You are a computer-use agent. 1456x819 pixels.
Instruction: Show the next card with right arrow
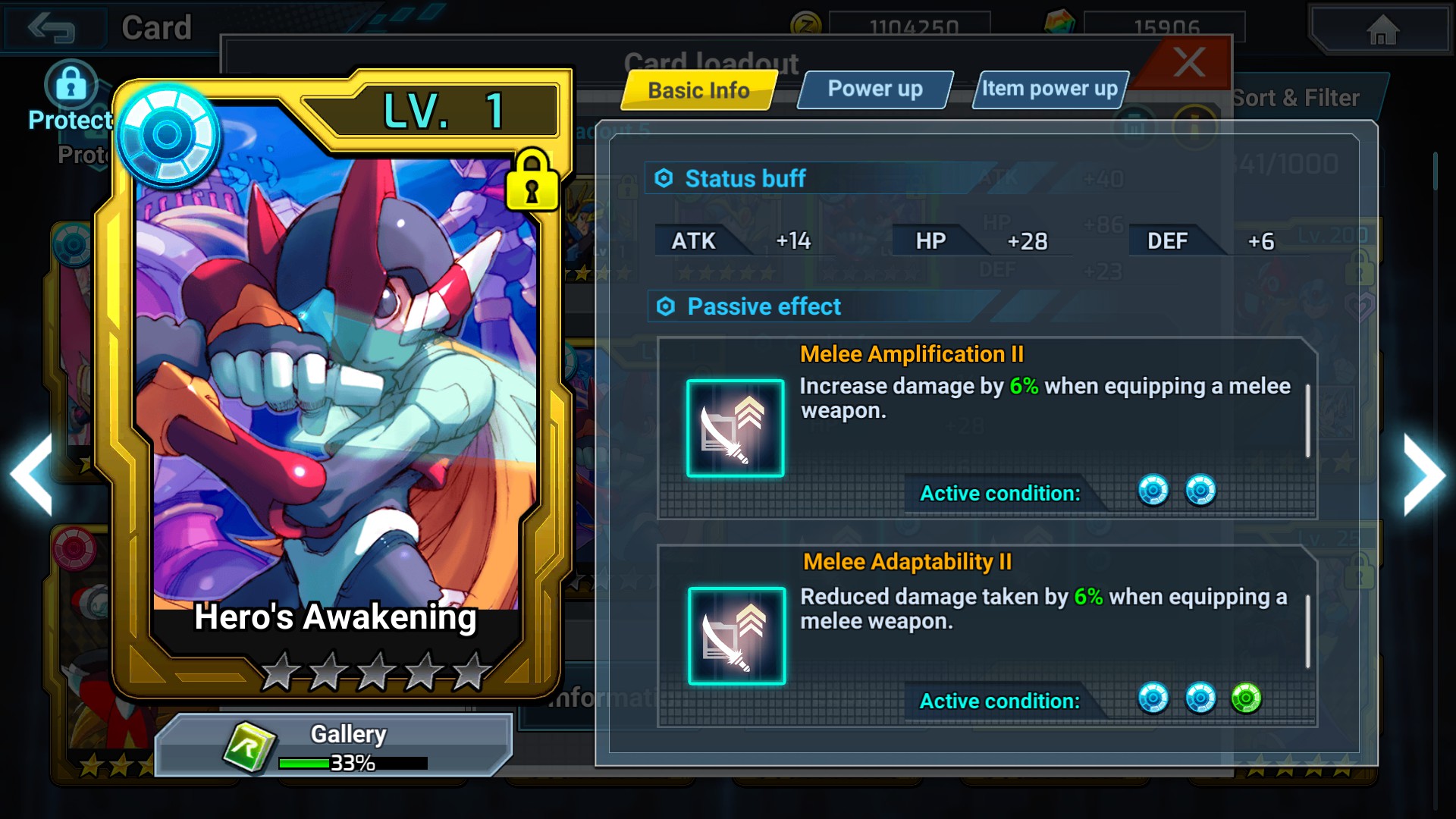click(1424, 475)
